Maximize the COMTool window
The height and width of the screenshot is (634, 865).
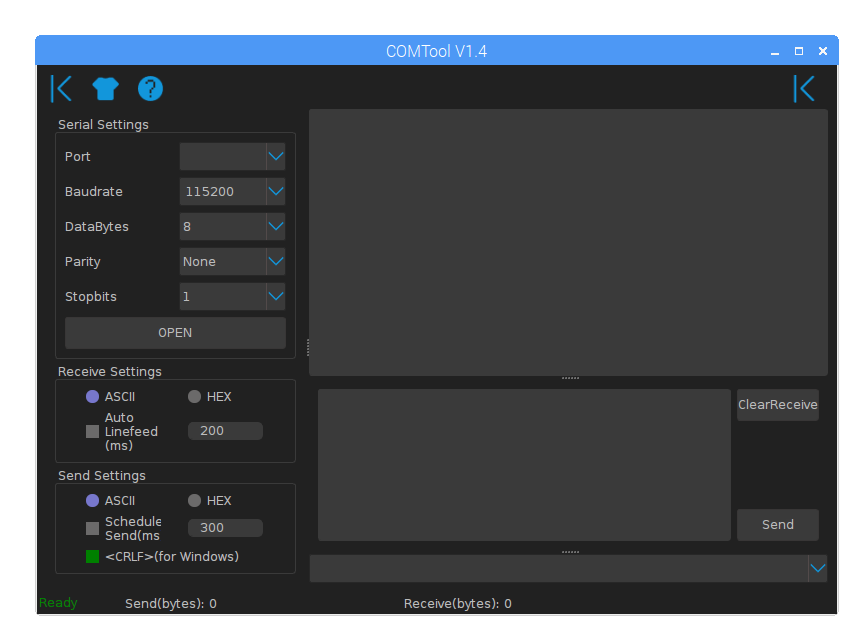799,51
